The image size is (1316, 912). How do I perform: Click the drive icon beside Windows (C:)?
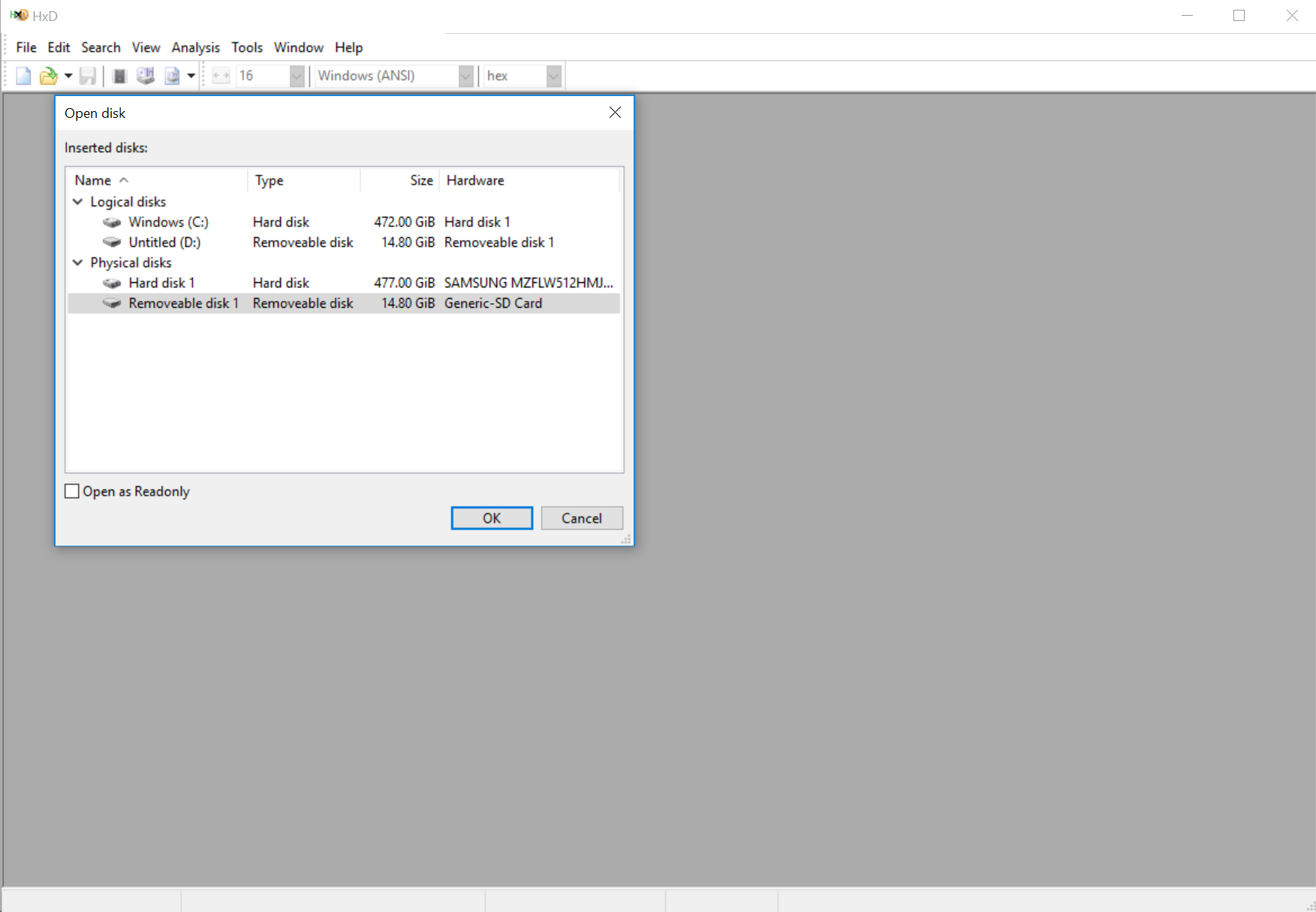click(x=112, y=222)
